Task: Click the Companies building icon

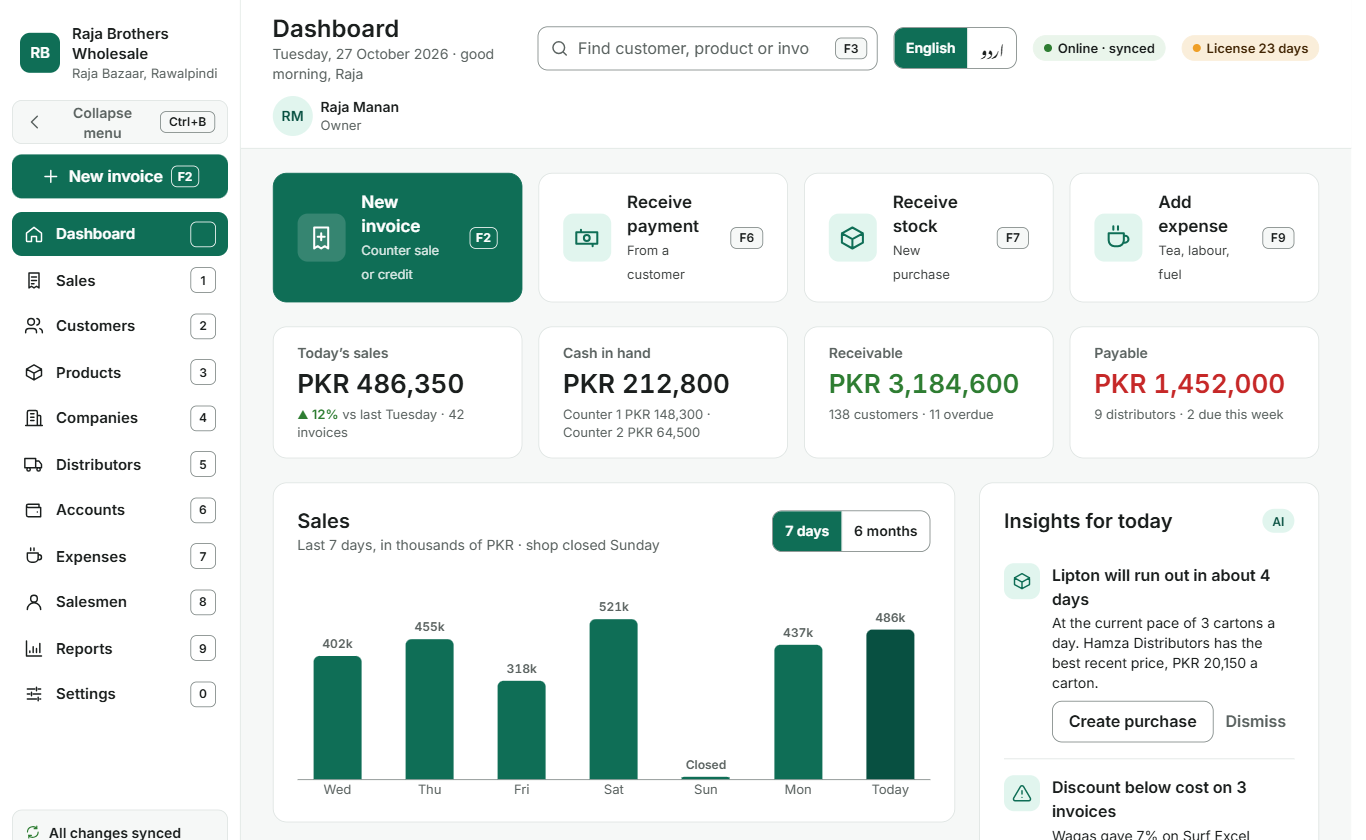Action: (34, 418)
